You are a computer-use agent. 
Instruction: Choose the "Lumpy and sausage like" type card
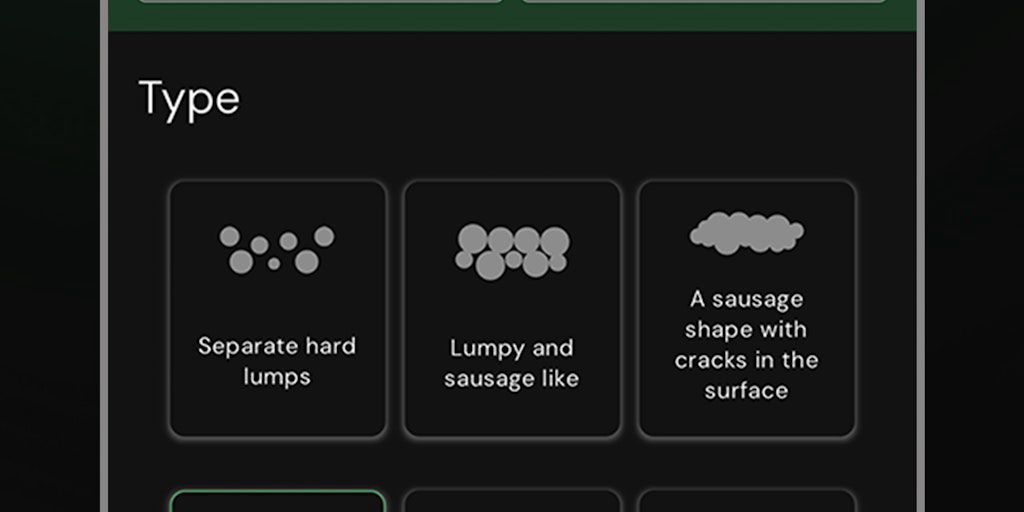pyautogui.click(x=512, y=308)
